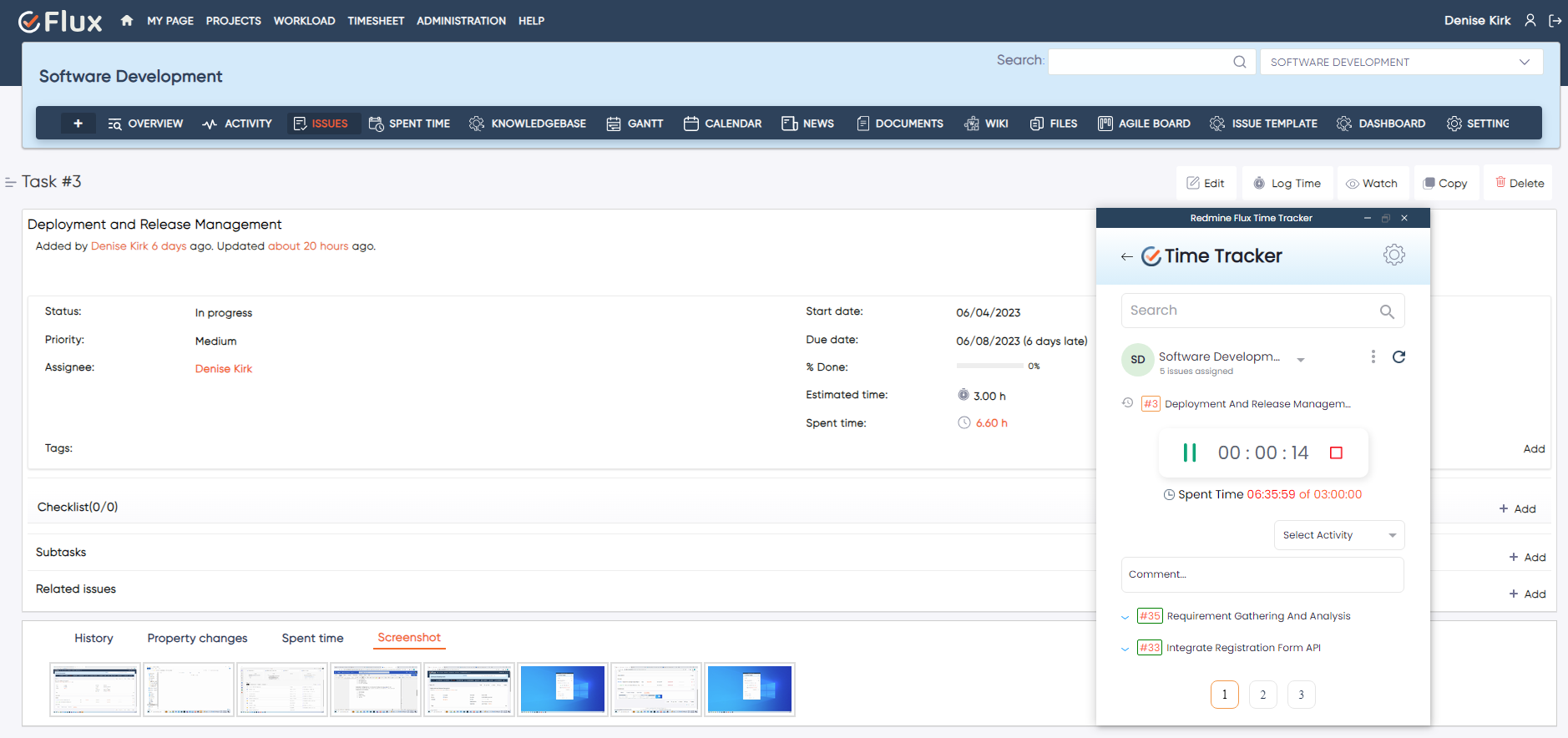Click the Log Time button
Screen dimensions: 1568x738
point(1287,184)
